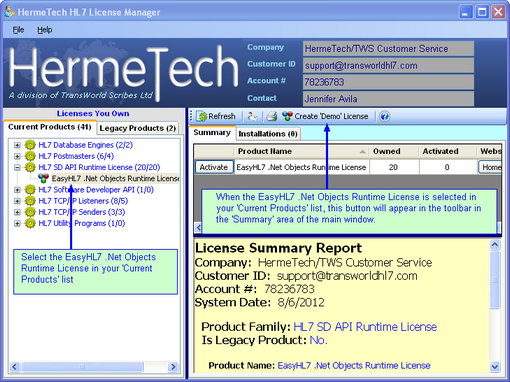Screen dimensions: 510x382
Task: Click EasyHL7 product name cell in grid
Action: pos(301,167)
